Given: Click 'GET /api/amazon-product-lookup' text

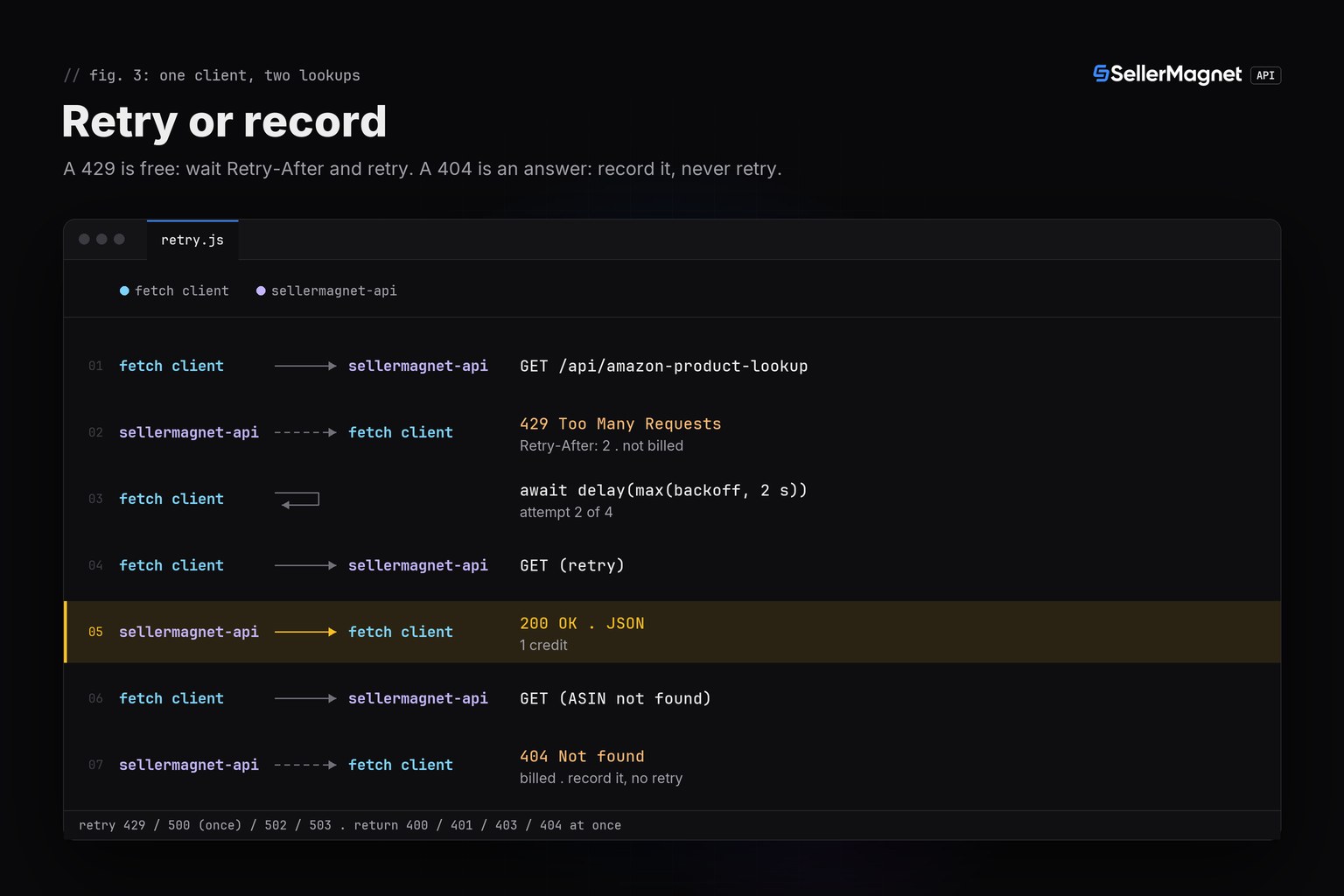Looking at the screenshot, I should (x=663, y=366).
